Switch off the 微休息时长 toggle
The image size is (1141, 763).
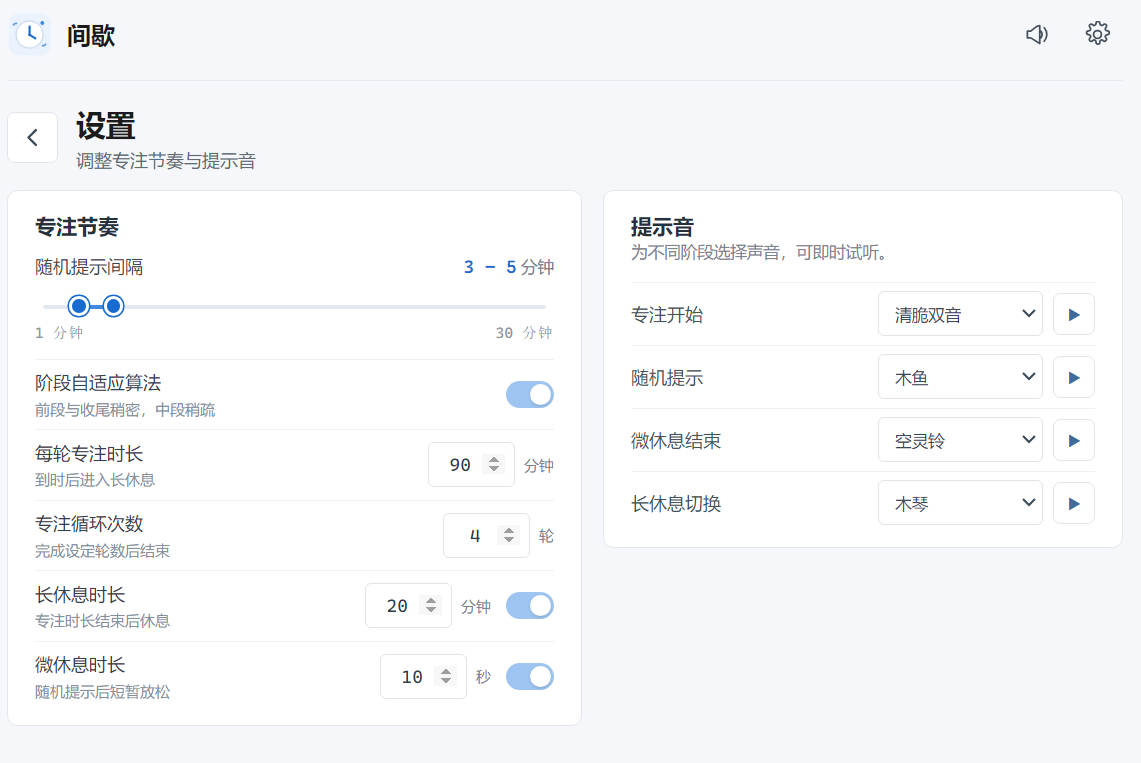click(530, 676)
